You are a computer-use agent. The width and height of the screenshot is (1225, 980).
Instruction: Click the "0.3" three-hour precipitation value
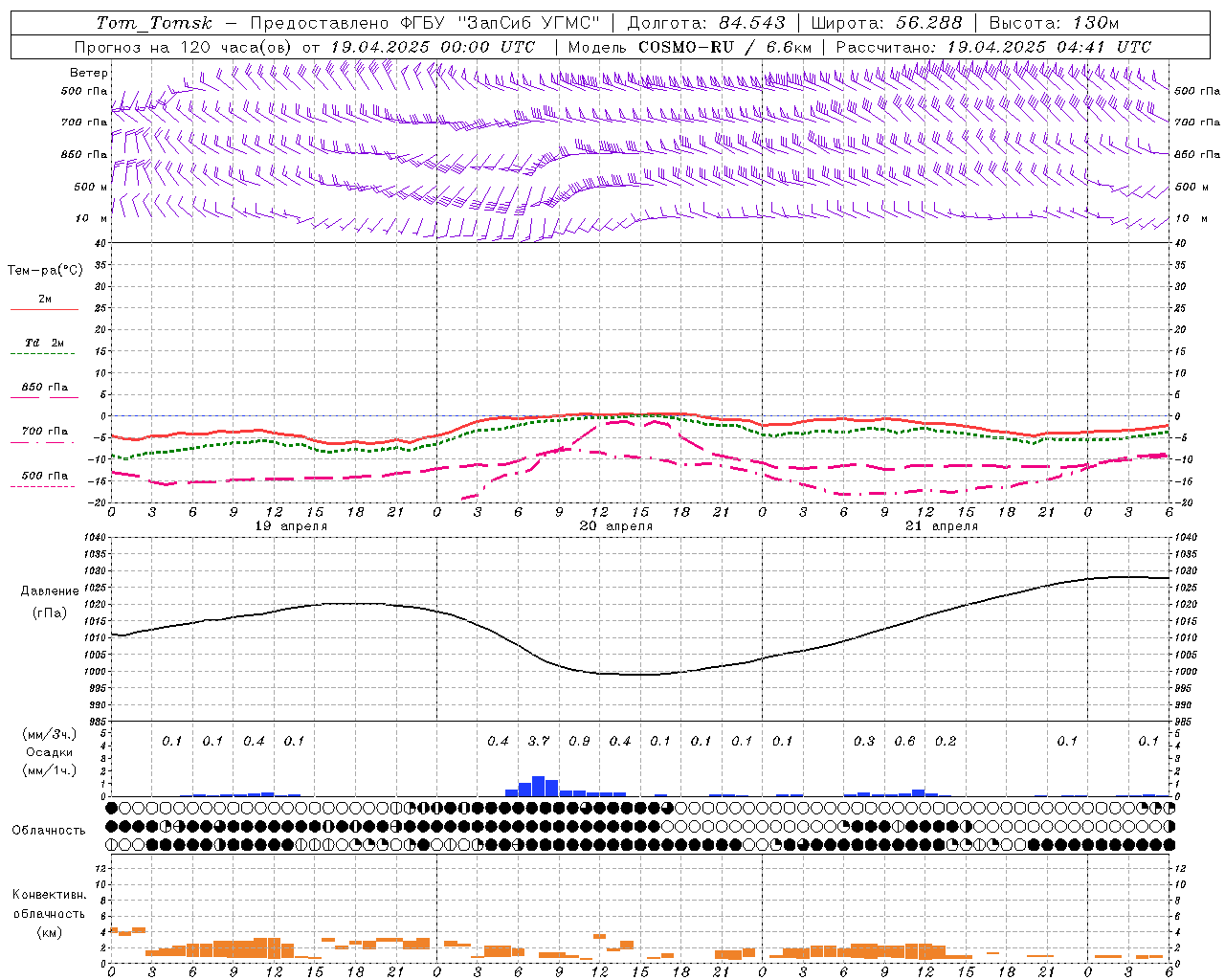[x=864, y=741]
